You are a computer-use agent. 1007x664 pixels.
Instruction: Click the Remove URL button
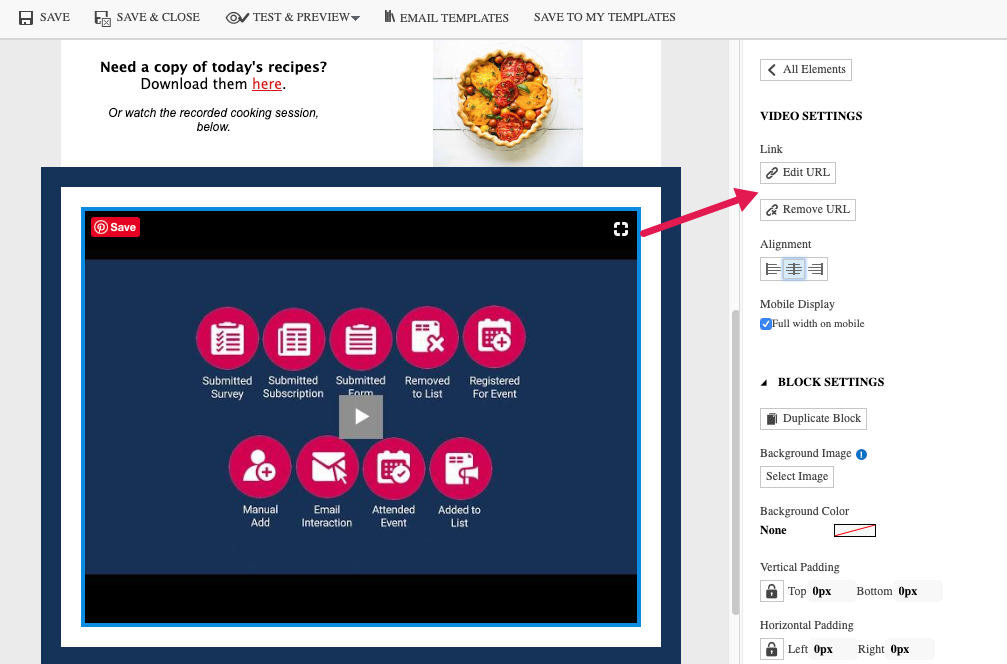pyautogui.click(x=807, y=210)
